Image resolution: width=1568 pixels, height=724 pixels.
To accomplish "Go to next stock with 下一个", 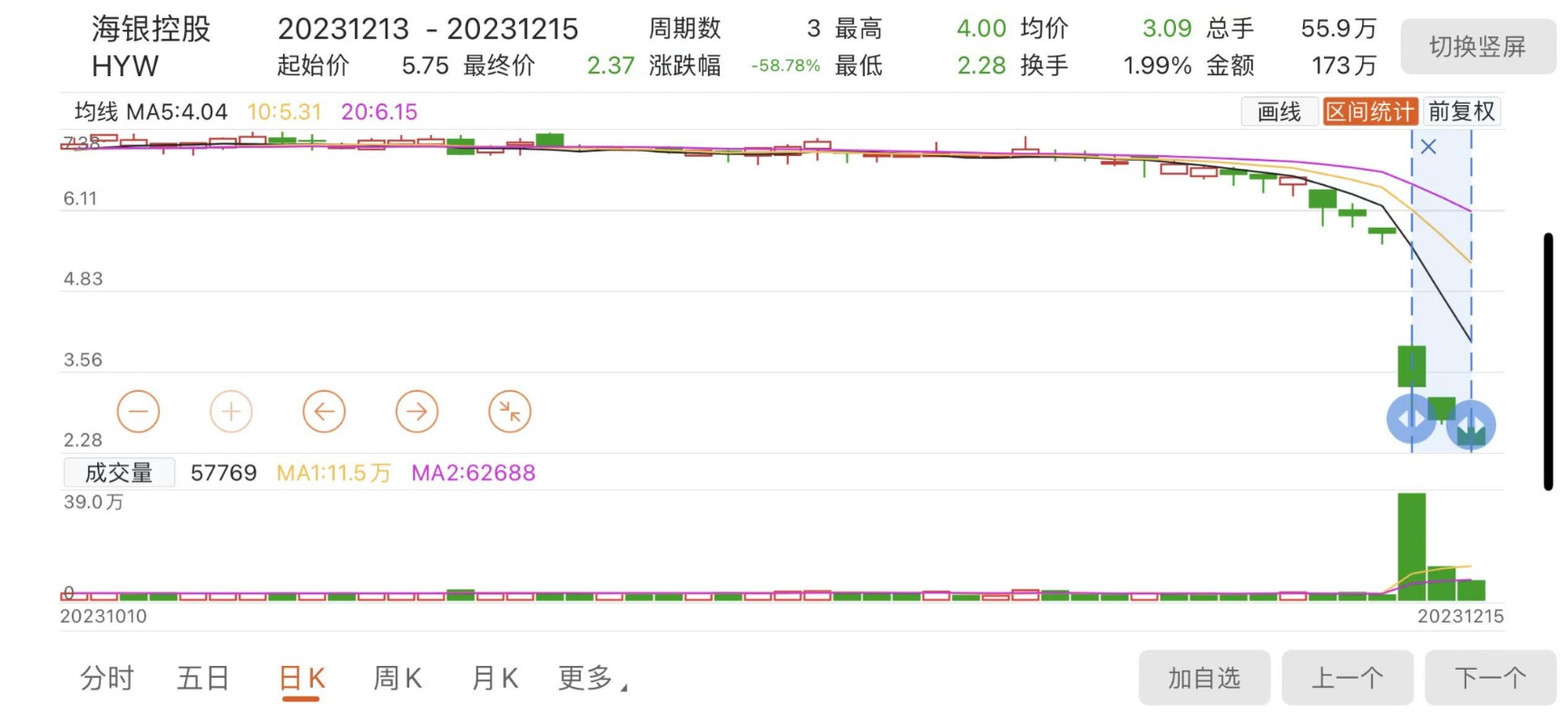I will tap(1490, 678).
